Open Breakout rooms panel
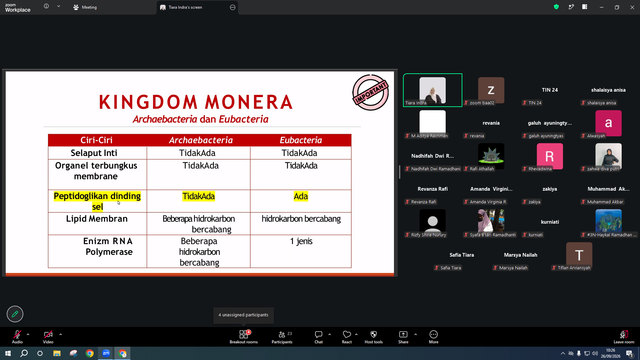 [x=244, y=337]
